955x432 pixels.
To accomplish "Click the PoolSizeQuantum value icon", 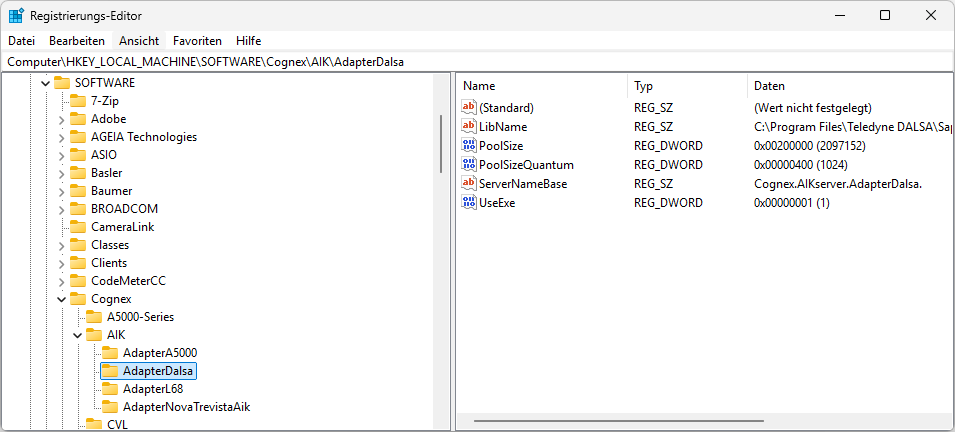I will [x=470, y=165].
